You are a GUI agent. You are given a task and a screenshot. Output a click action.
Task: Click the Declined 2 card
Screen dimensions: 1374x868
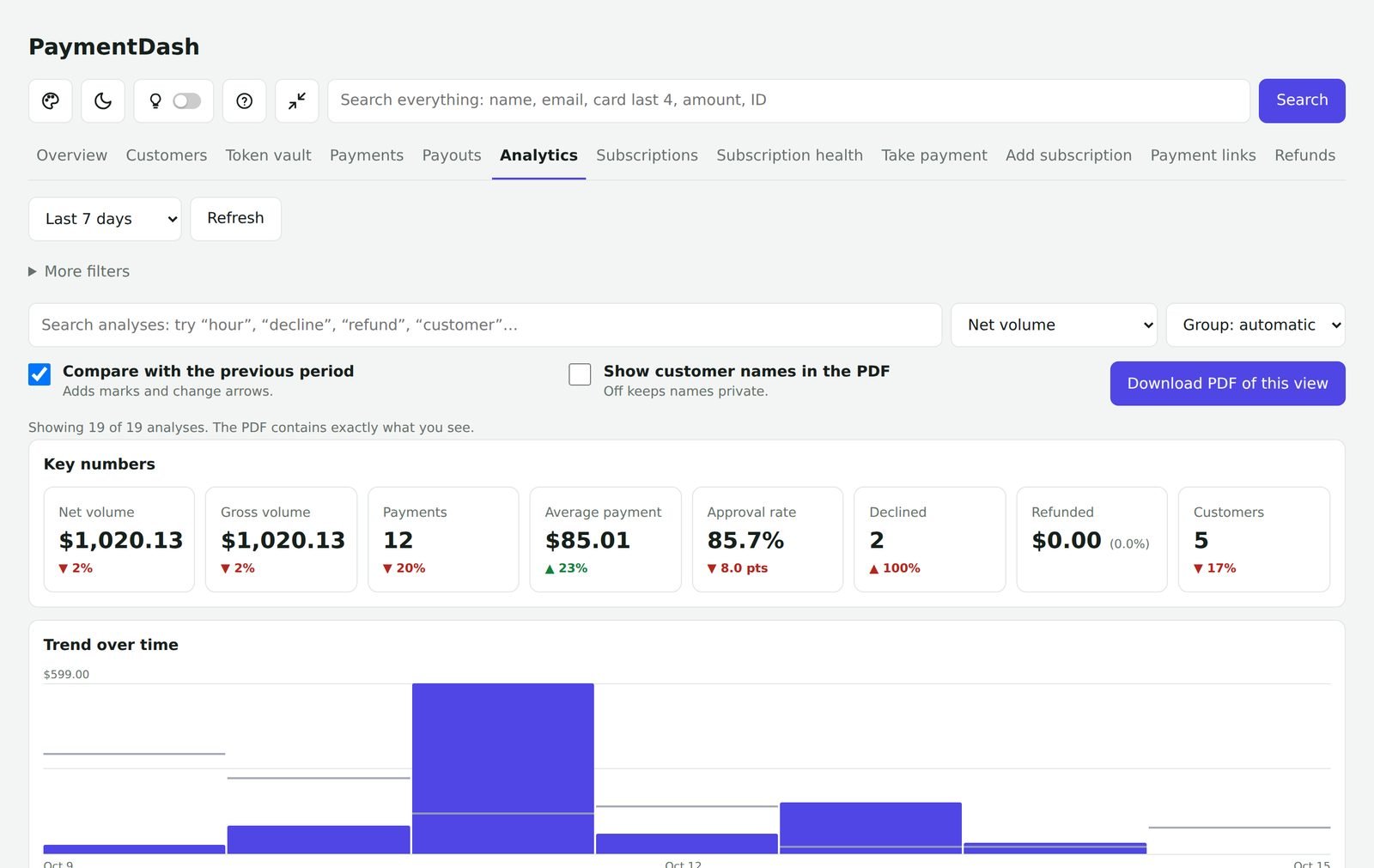pyautogui.click(x=929, y=539)
